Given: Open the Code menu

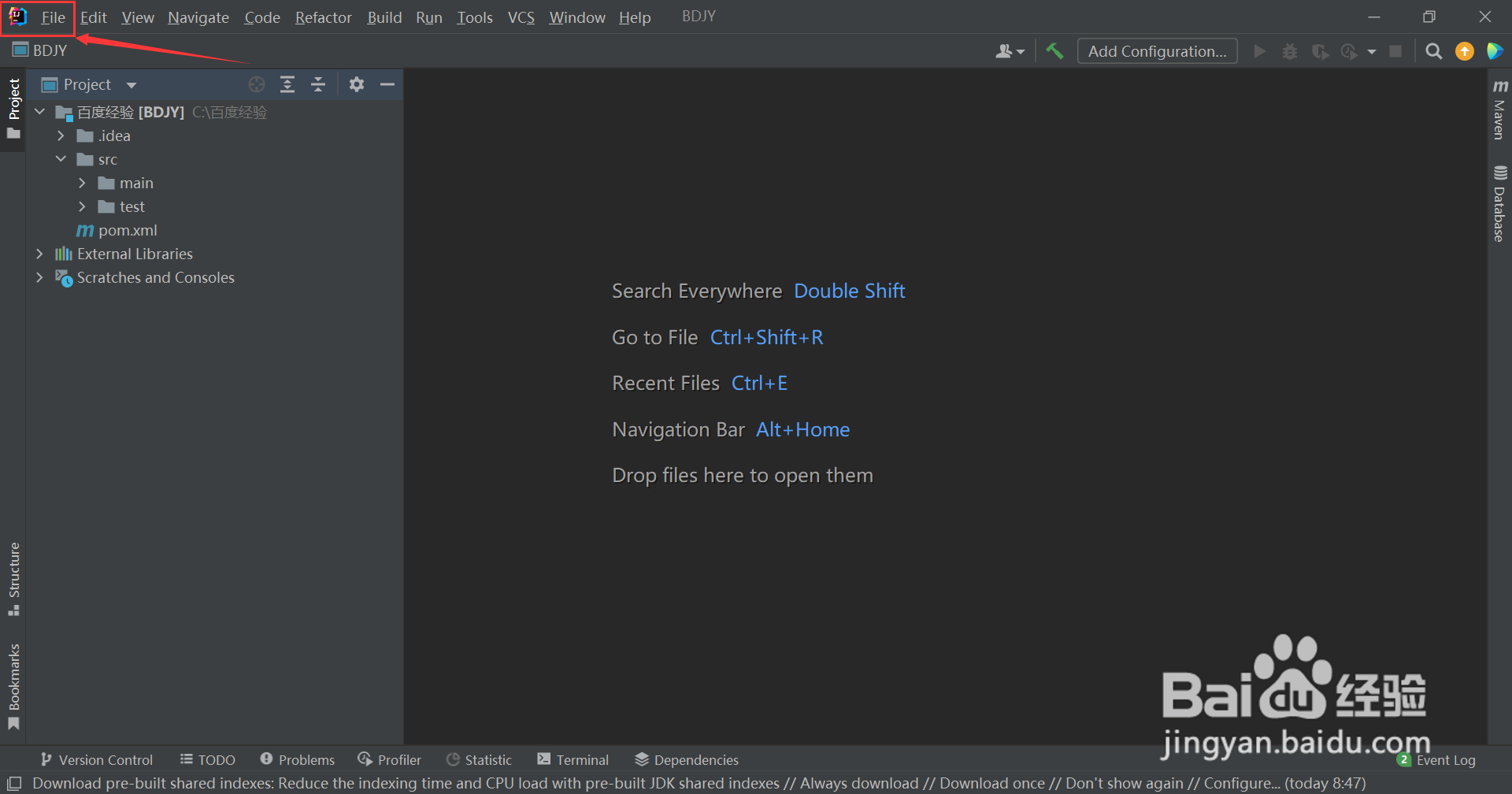Looking at the screenshot, I should [262, 17].
